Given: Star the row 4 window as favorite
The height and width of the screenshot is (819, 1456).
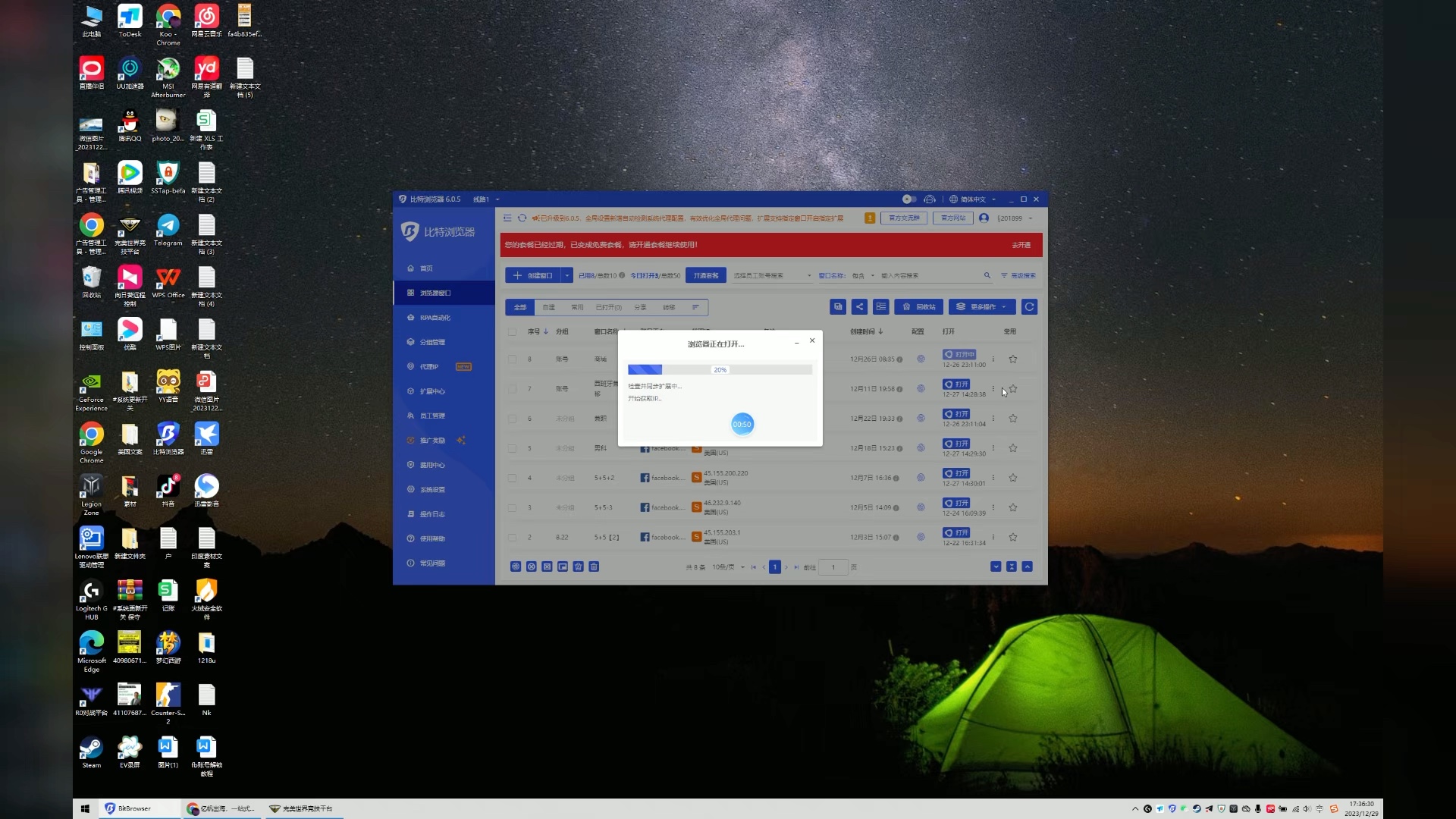Looking at the screenshot, I should click(x=1013, y=479).
